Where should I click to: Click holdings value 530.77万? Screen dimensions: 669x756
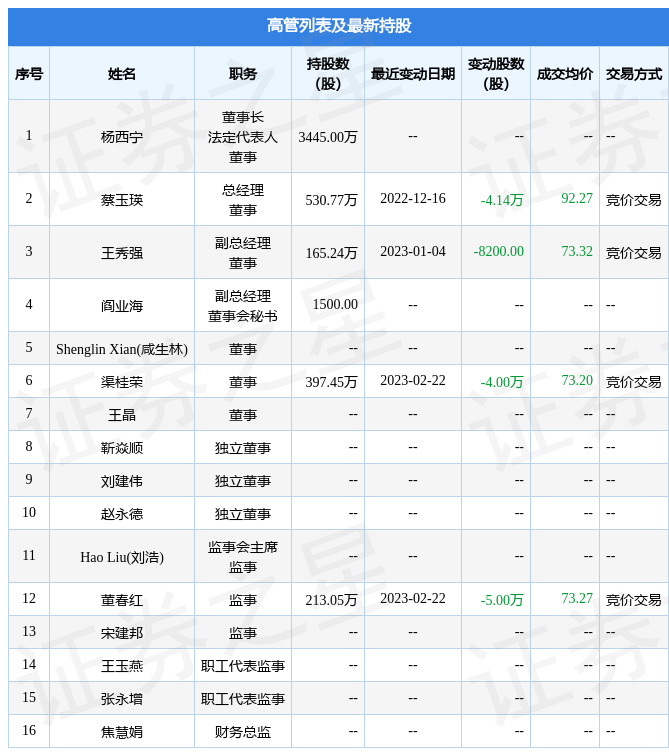331,200
